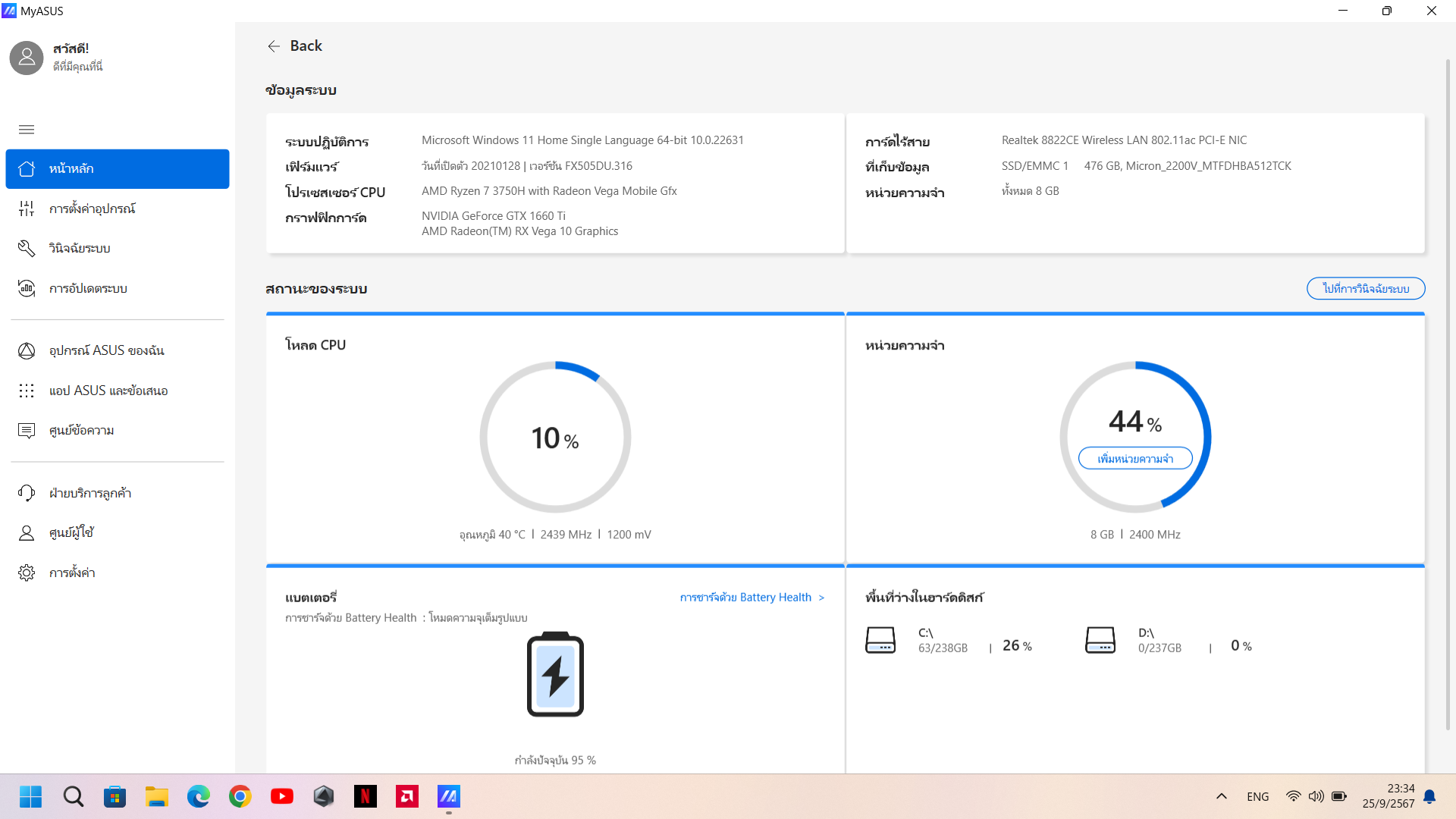Open the วินิจฉัยระบบ menu item

click(118, 248)
